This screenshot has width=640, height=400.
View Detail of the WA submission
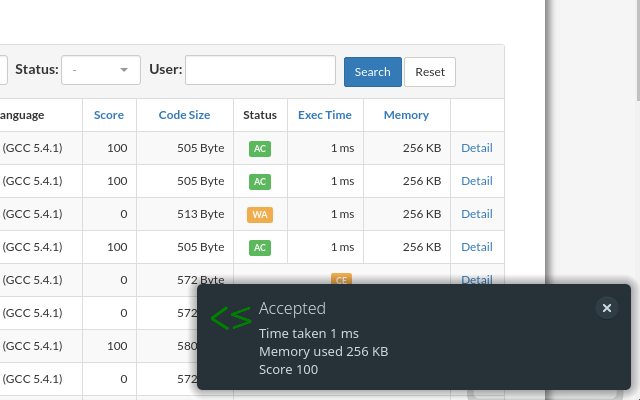point(477,214)
